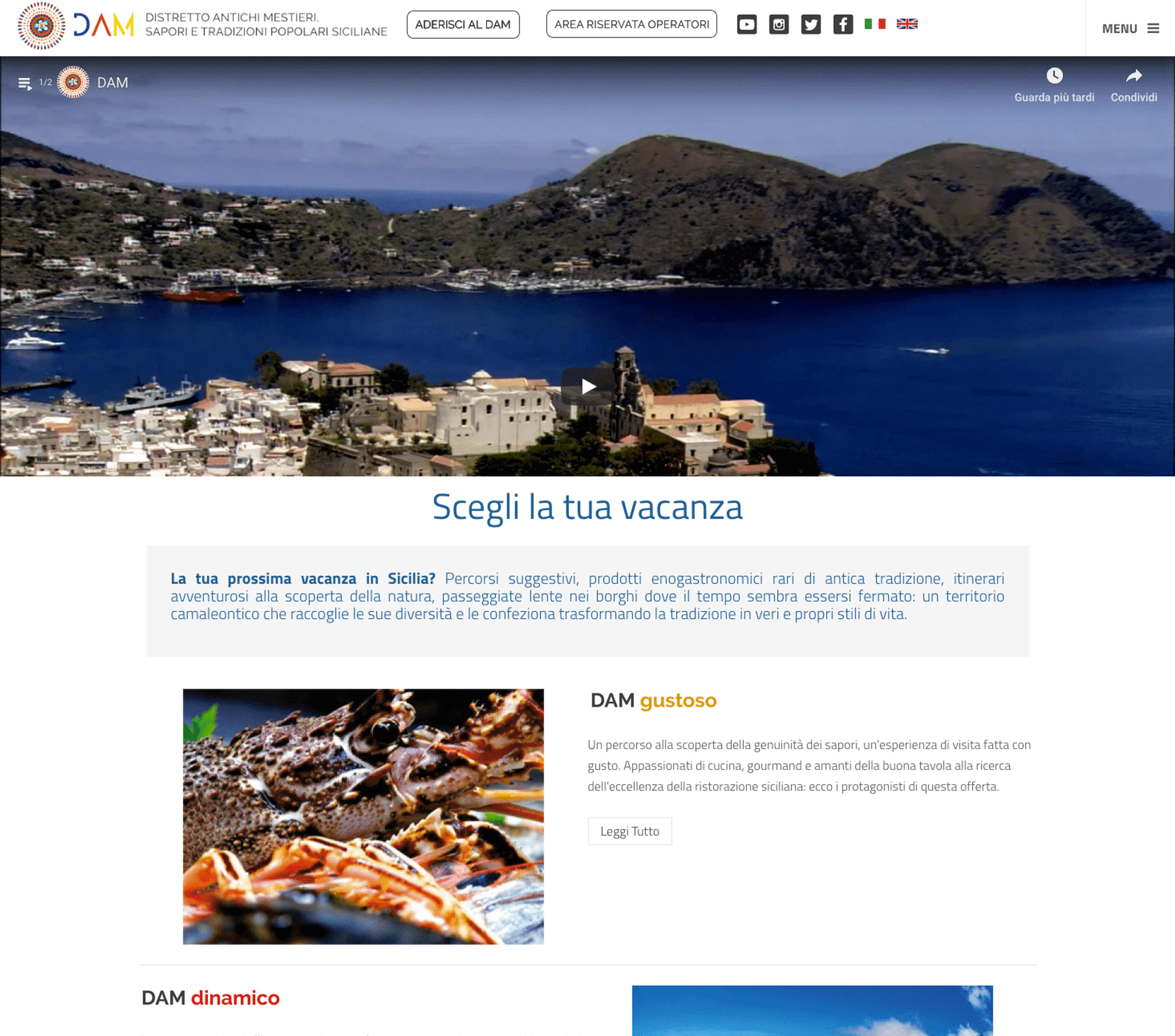The width and height of the screenshot is (1175, 1036).
Task: Switch site language to English flag
Action: 907,24
